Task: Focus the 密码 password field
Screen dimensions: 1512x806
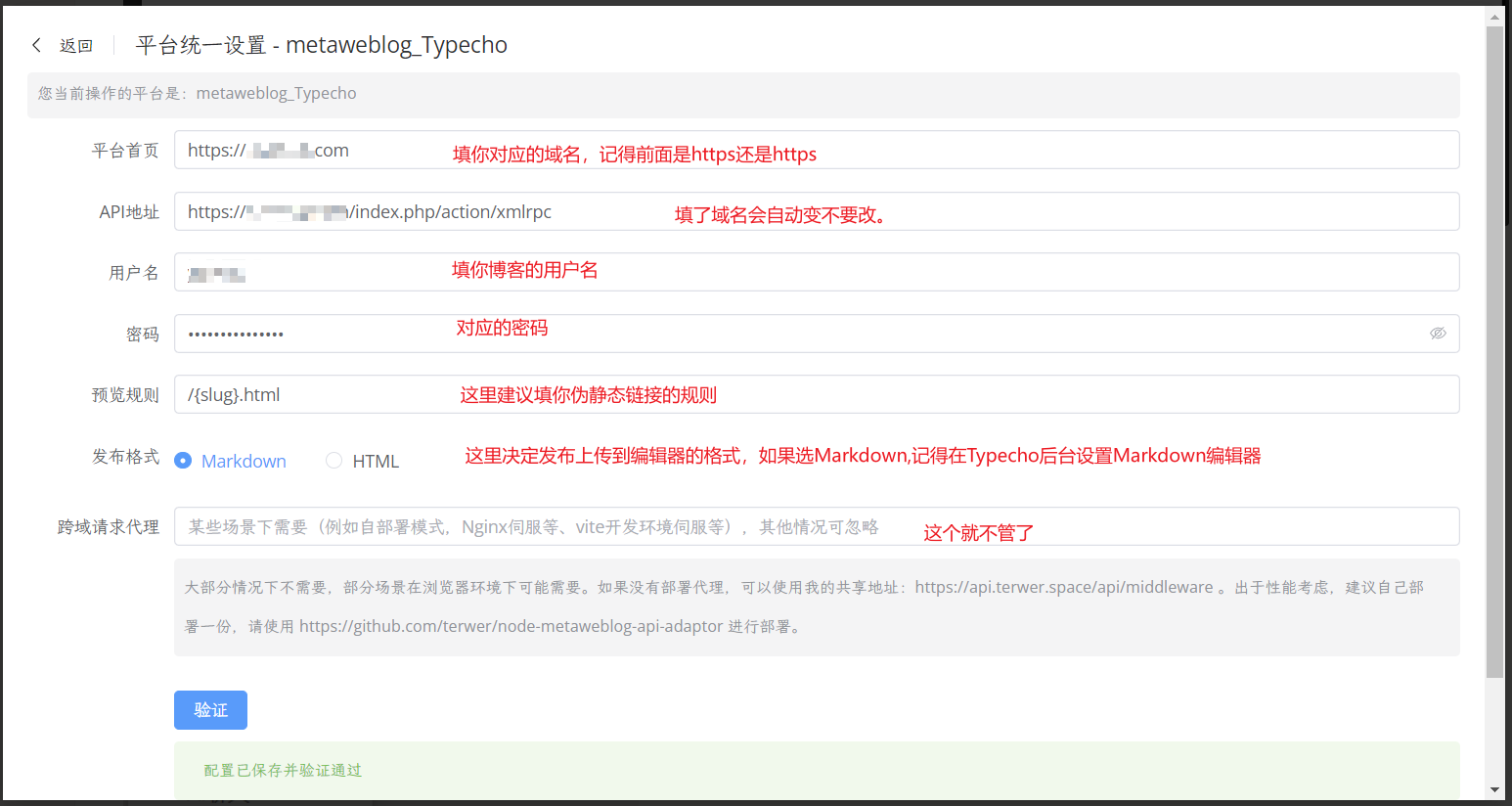Action: (x=817, y=334)
